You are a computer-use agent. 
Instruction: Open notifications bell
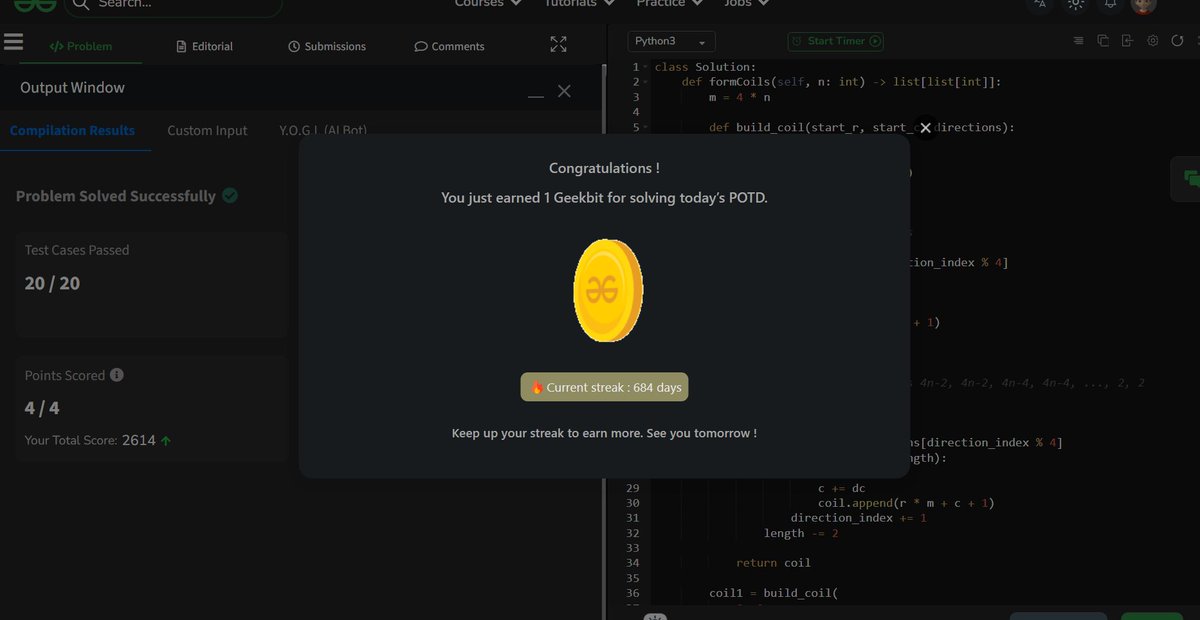(1110, 4)
